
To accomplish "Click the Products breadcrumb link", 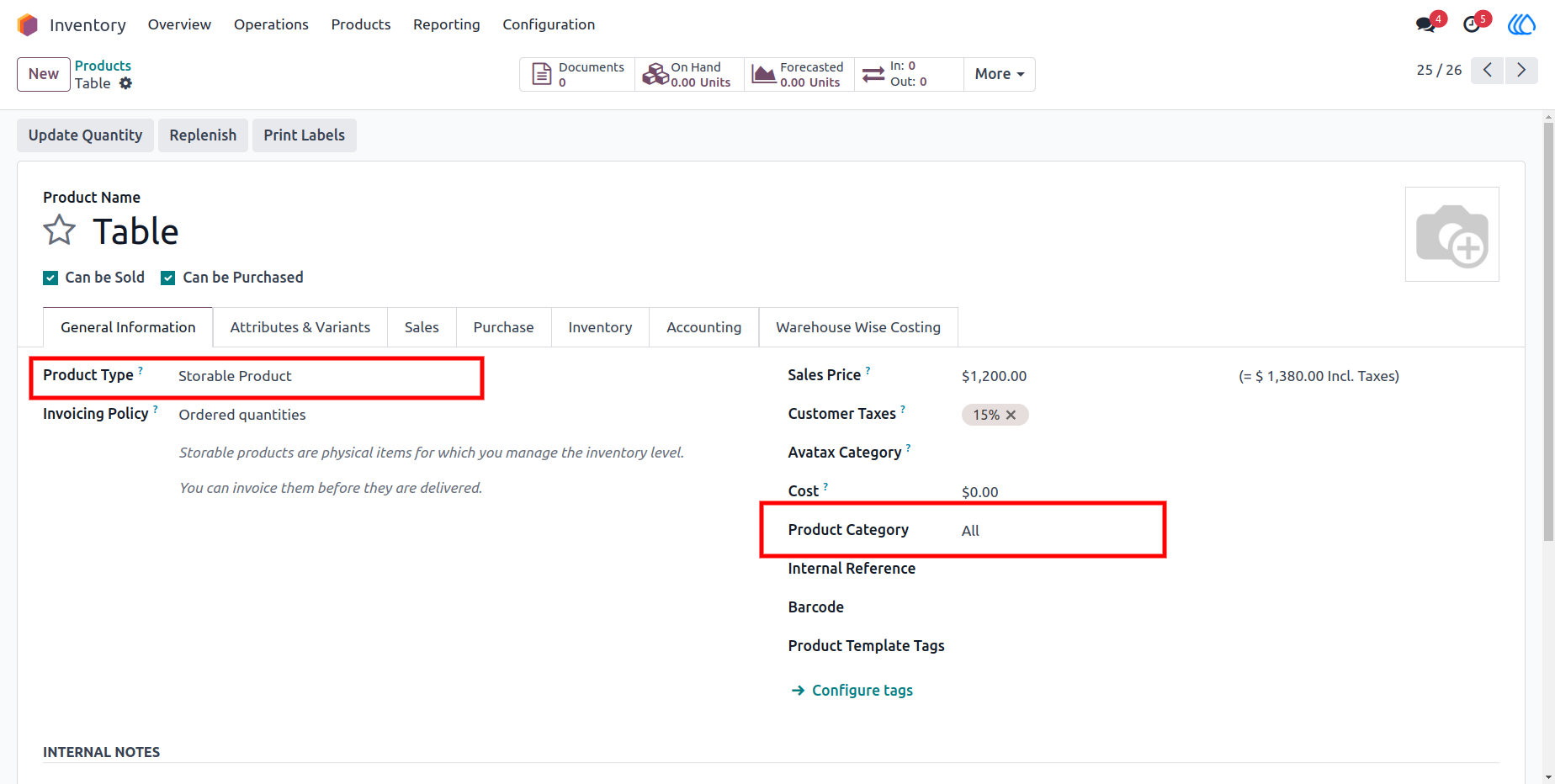I will (103, 66).
